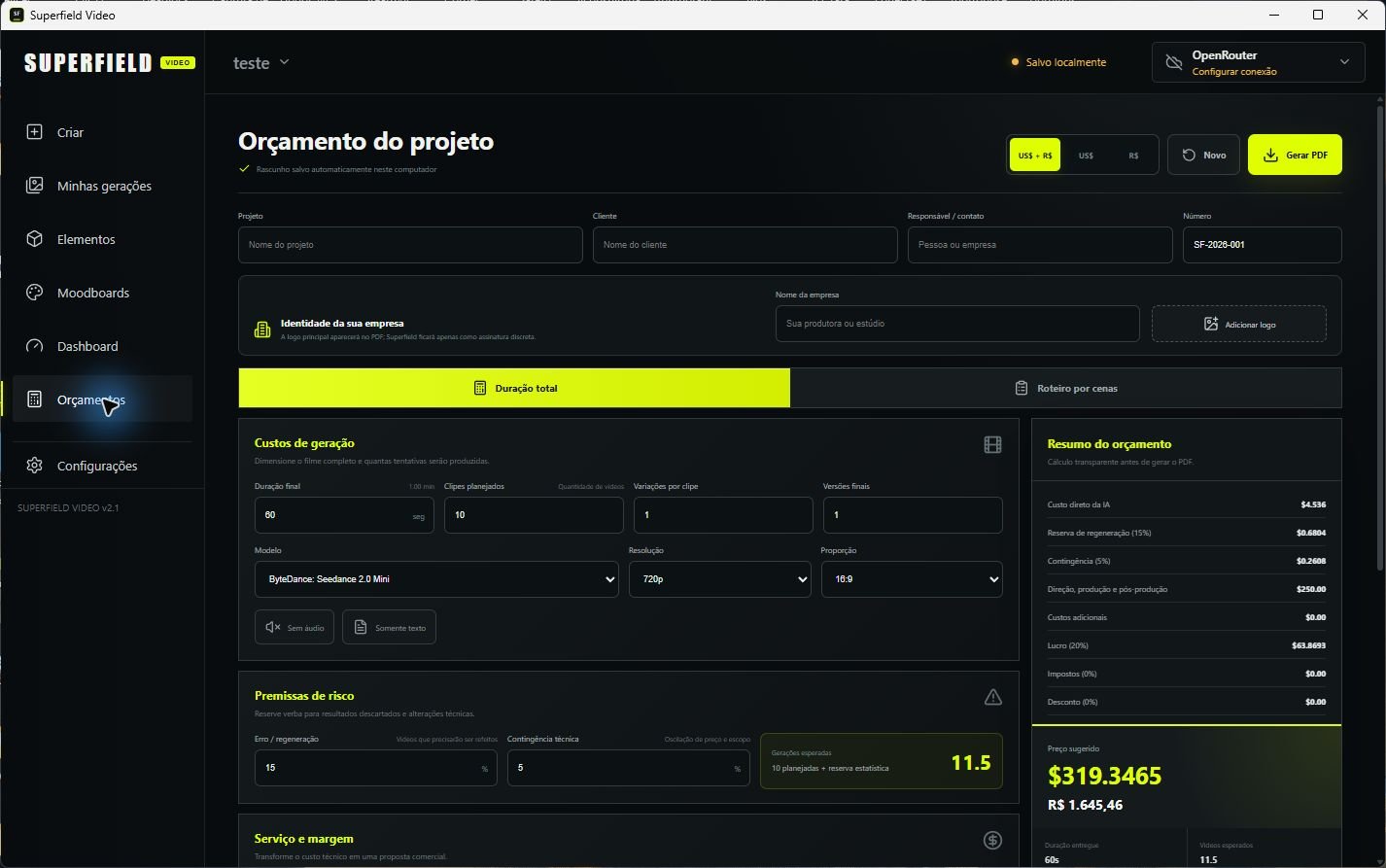Click the film strip icon in Custos de geração
This screenshot has height=868, width=1386.
pyautogui.click(x=992, y=444)
